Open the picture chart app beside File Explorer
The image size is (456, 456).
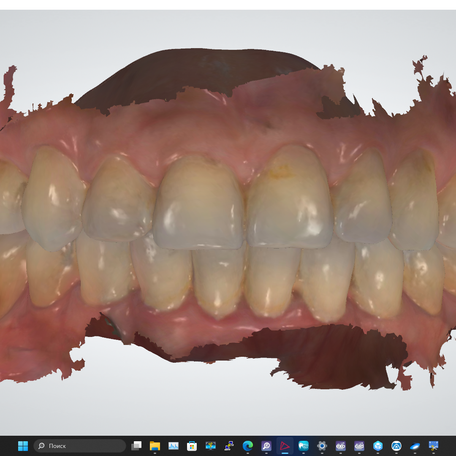tap(173, 446)
